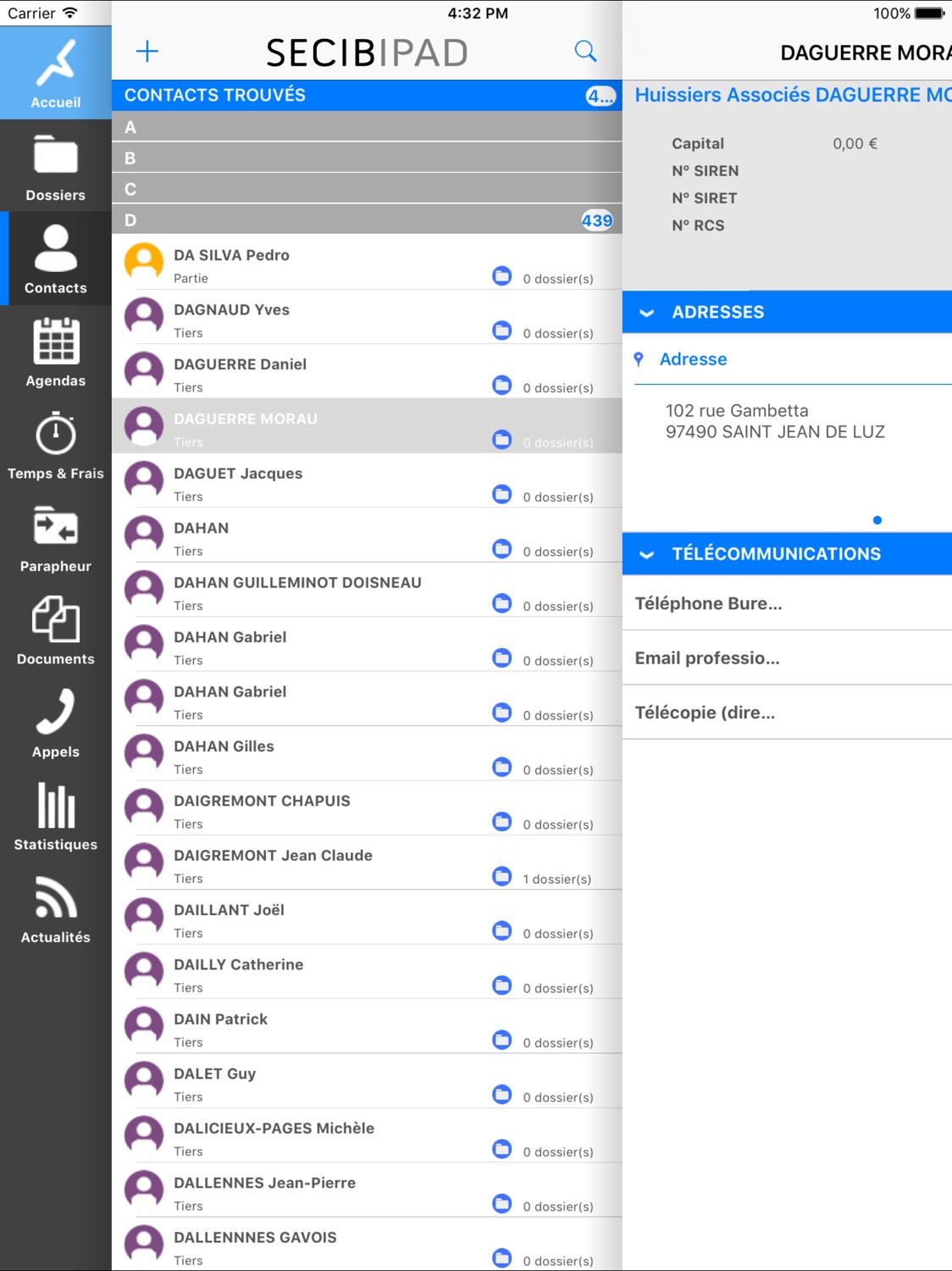
Task: Open folder icon for DAGUERRE MORAU
Action: (502, 440)
